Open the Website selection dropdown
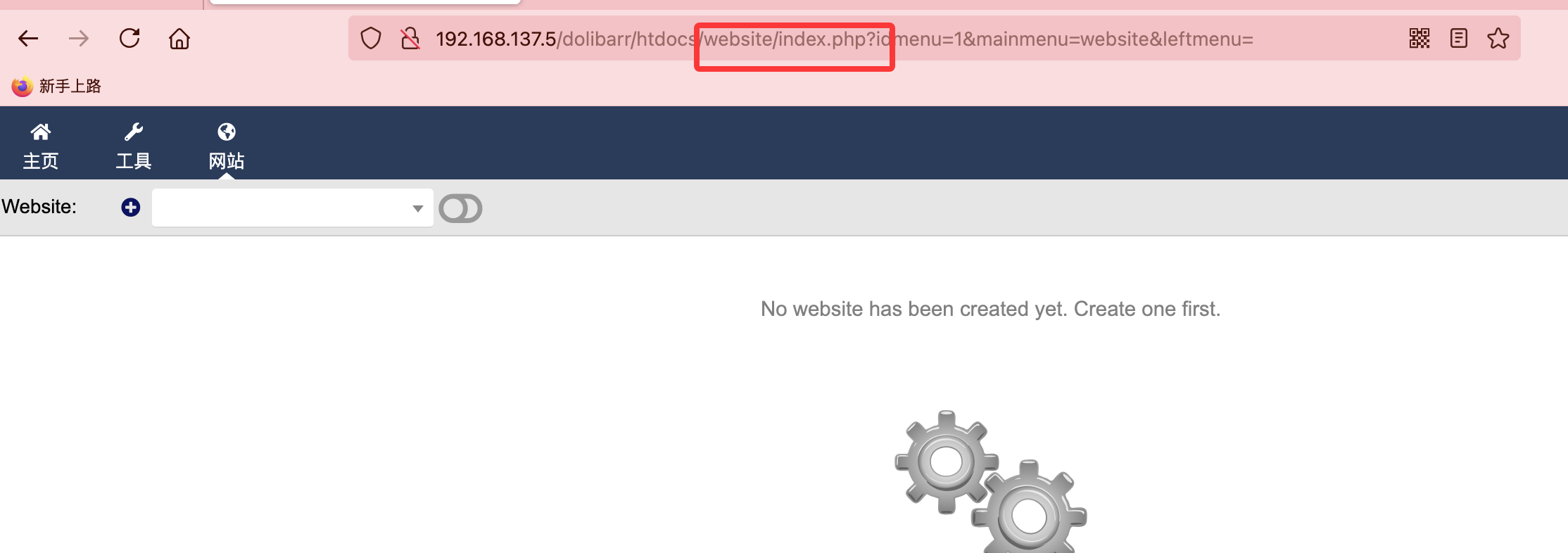This screenshot has width=1568, height=553. click(x=292, y=208)
